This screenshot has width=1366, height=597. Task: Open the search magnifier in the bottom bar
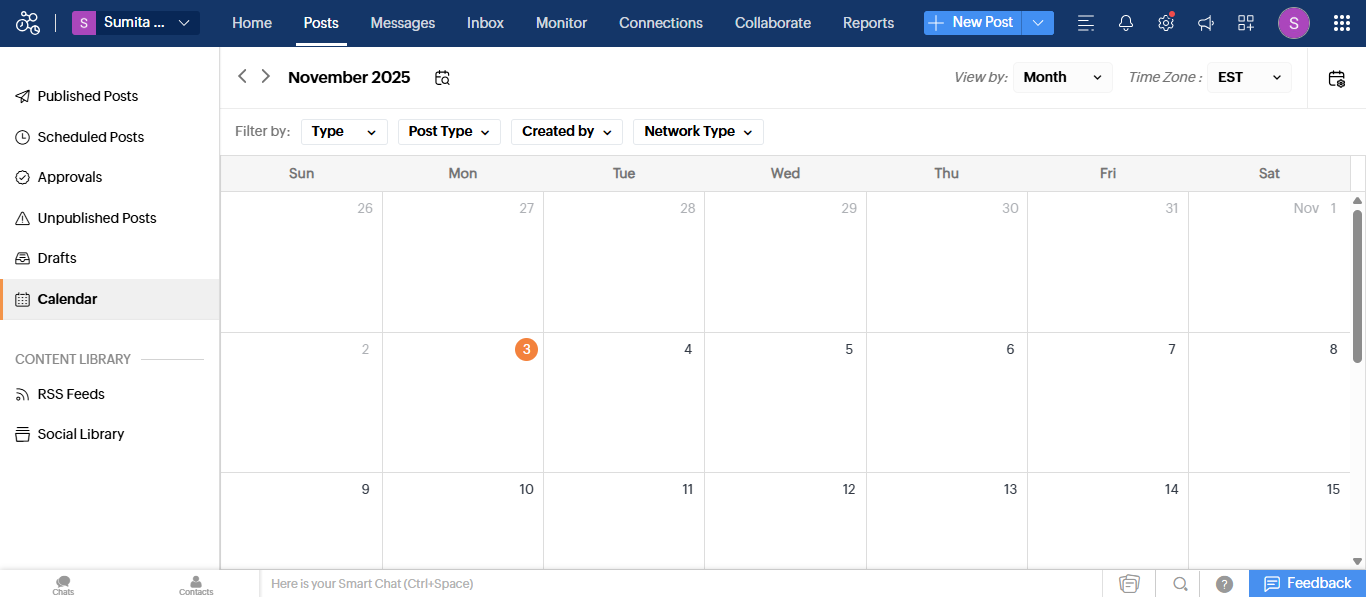coord(1180,583)
